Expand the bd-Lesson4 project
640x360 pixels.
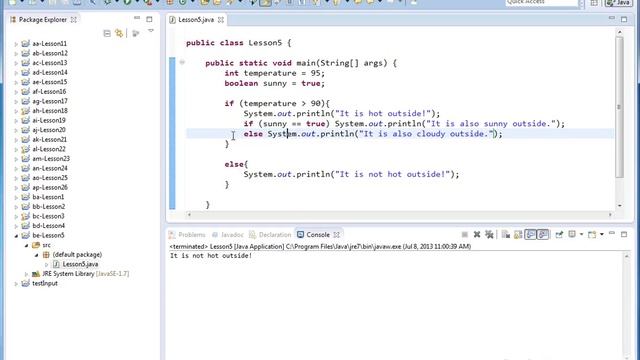click(16, 226)
